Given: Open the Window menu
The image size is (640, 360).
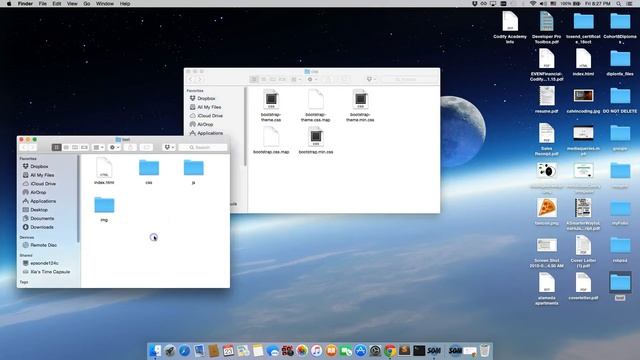Looking at the screenshot, I should click(x=105, y=3).
